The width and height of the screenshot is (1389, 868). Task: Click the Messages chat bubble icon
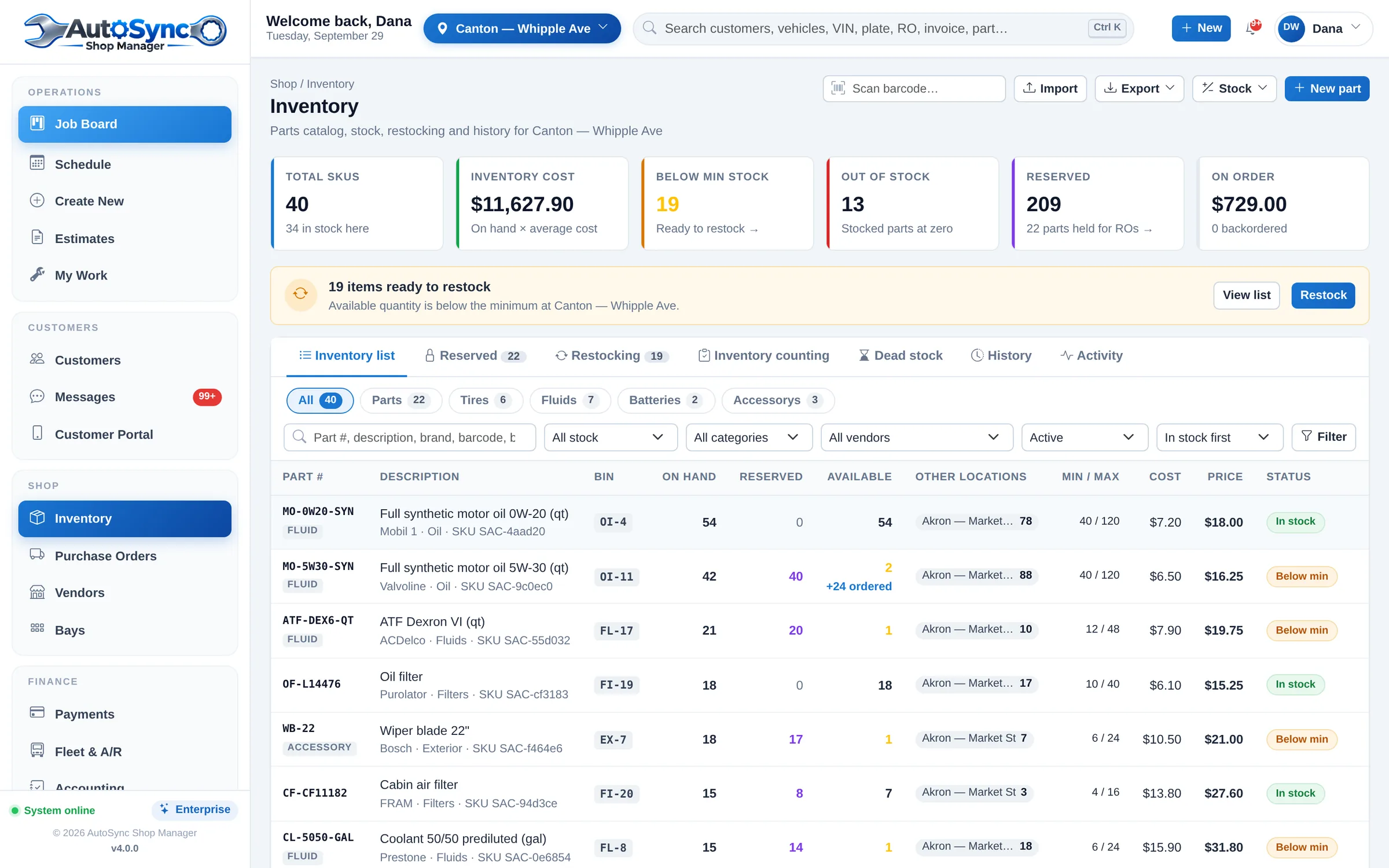tap(37, 396)
